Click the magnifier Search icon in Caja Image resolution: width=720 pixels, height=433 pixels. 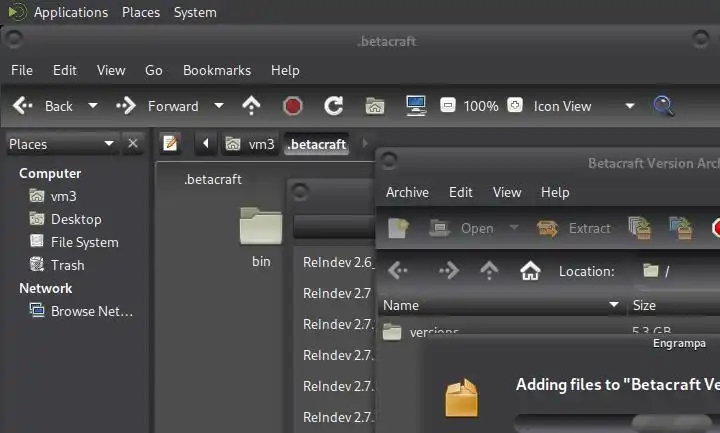coord(664,106)
